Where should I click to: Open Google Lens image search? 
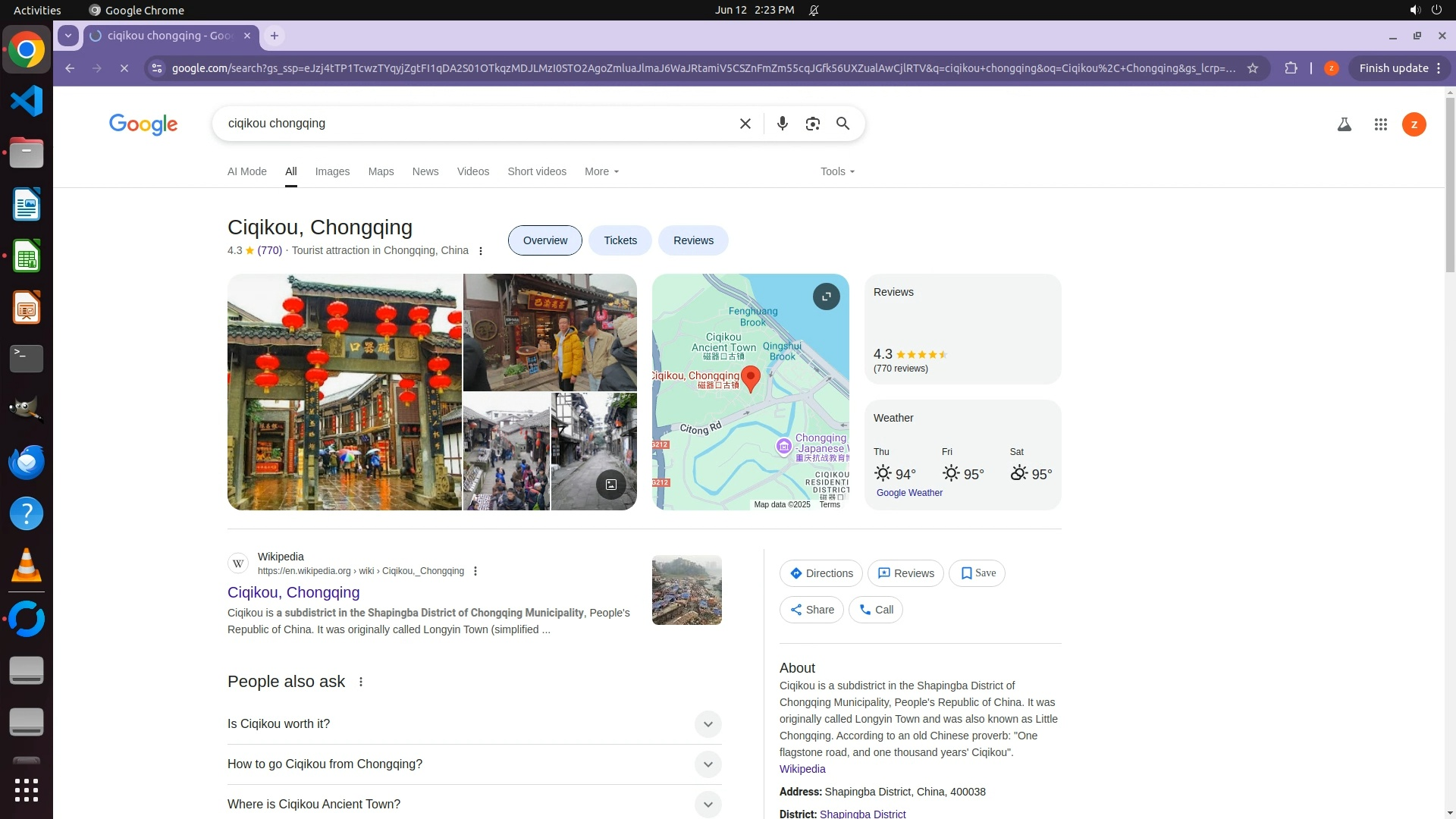812,124
